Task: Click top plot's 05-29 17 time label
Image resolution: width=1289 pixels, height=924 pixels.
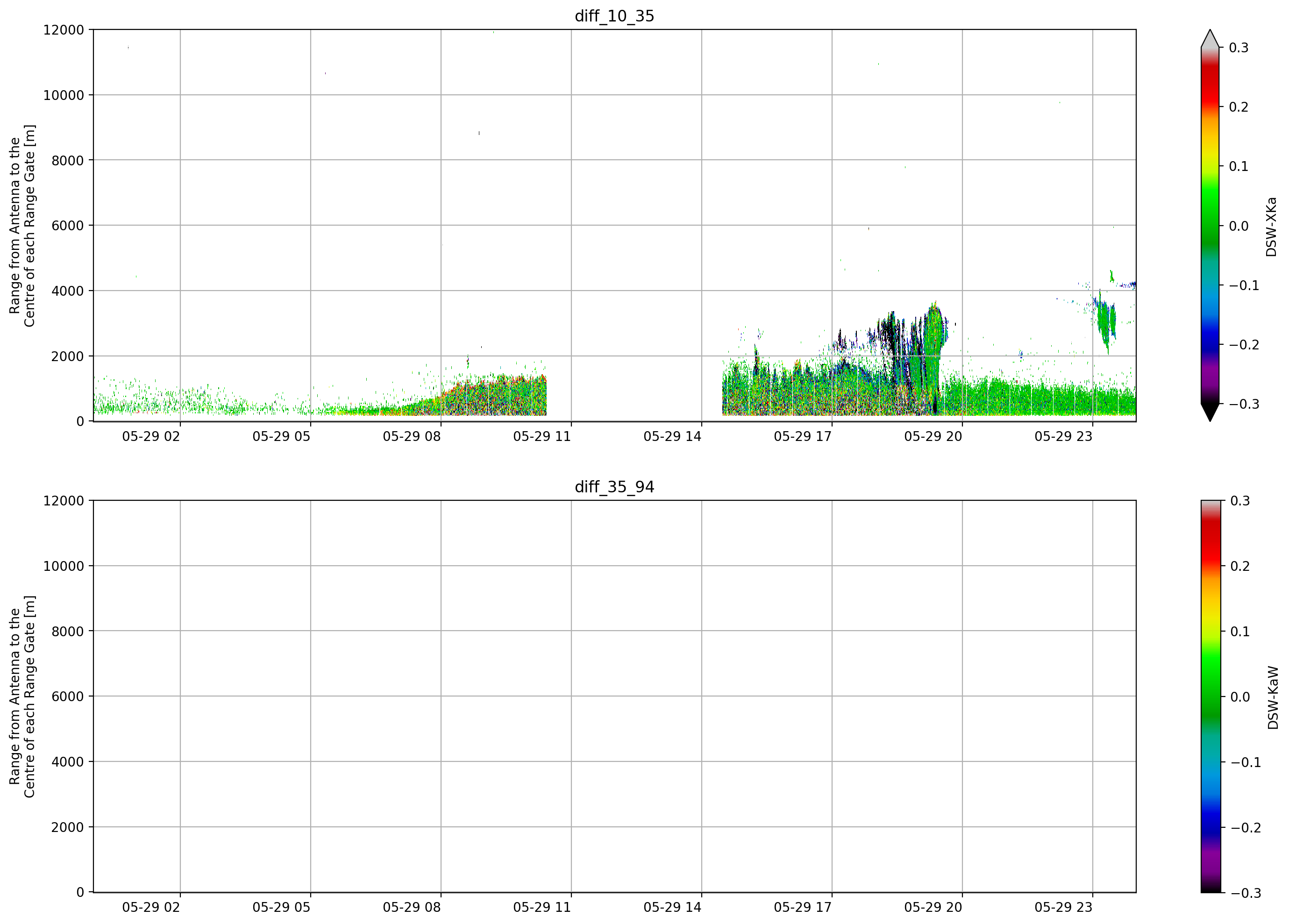Action: point(803,436)
